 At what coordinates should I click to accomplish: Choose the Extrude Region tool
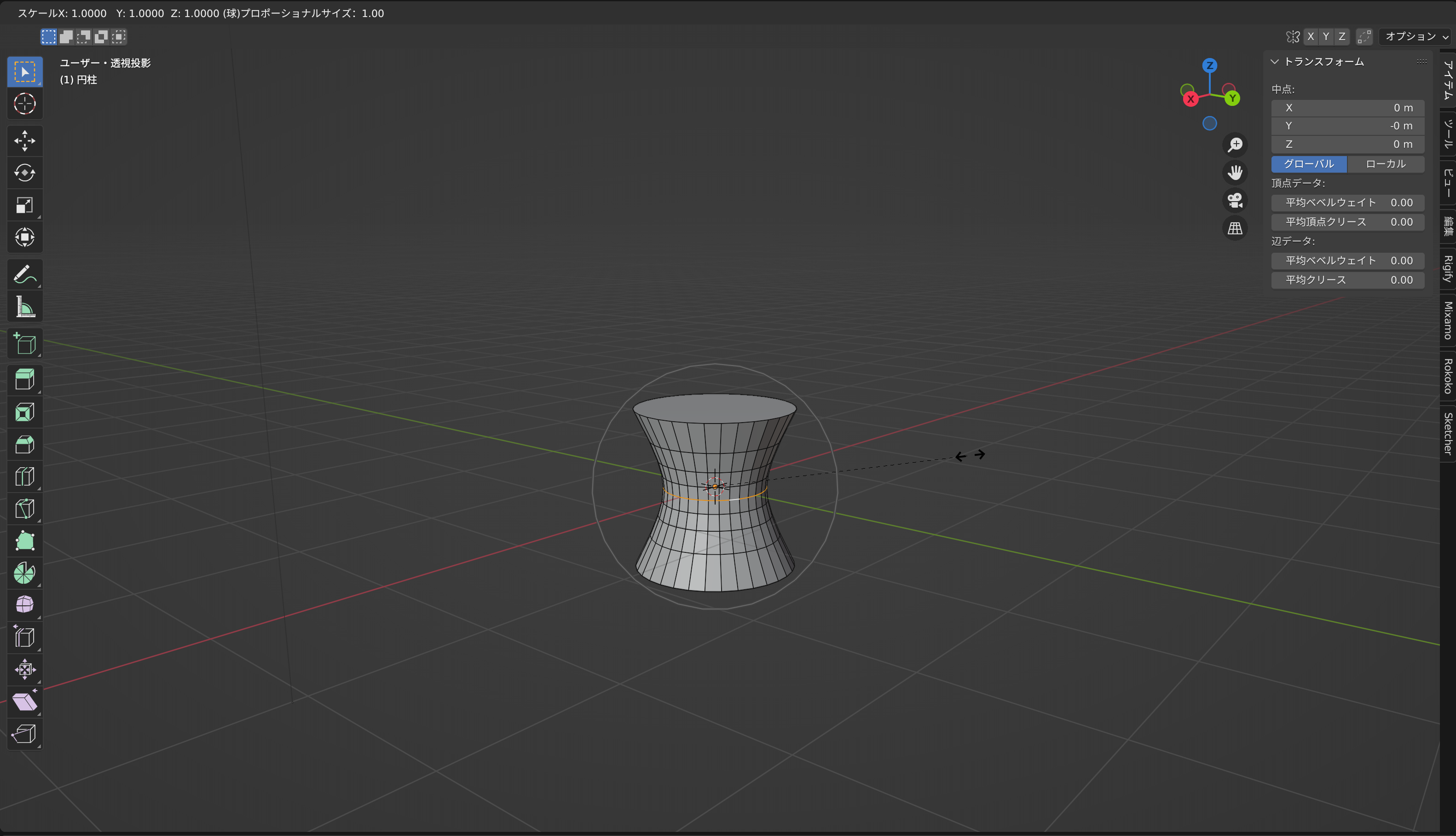(x=25, y=380)
